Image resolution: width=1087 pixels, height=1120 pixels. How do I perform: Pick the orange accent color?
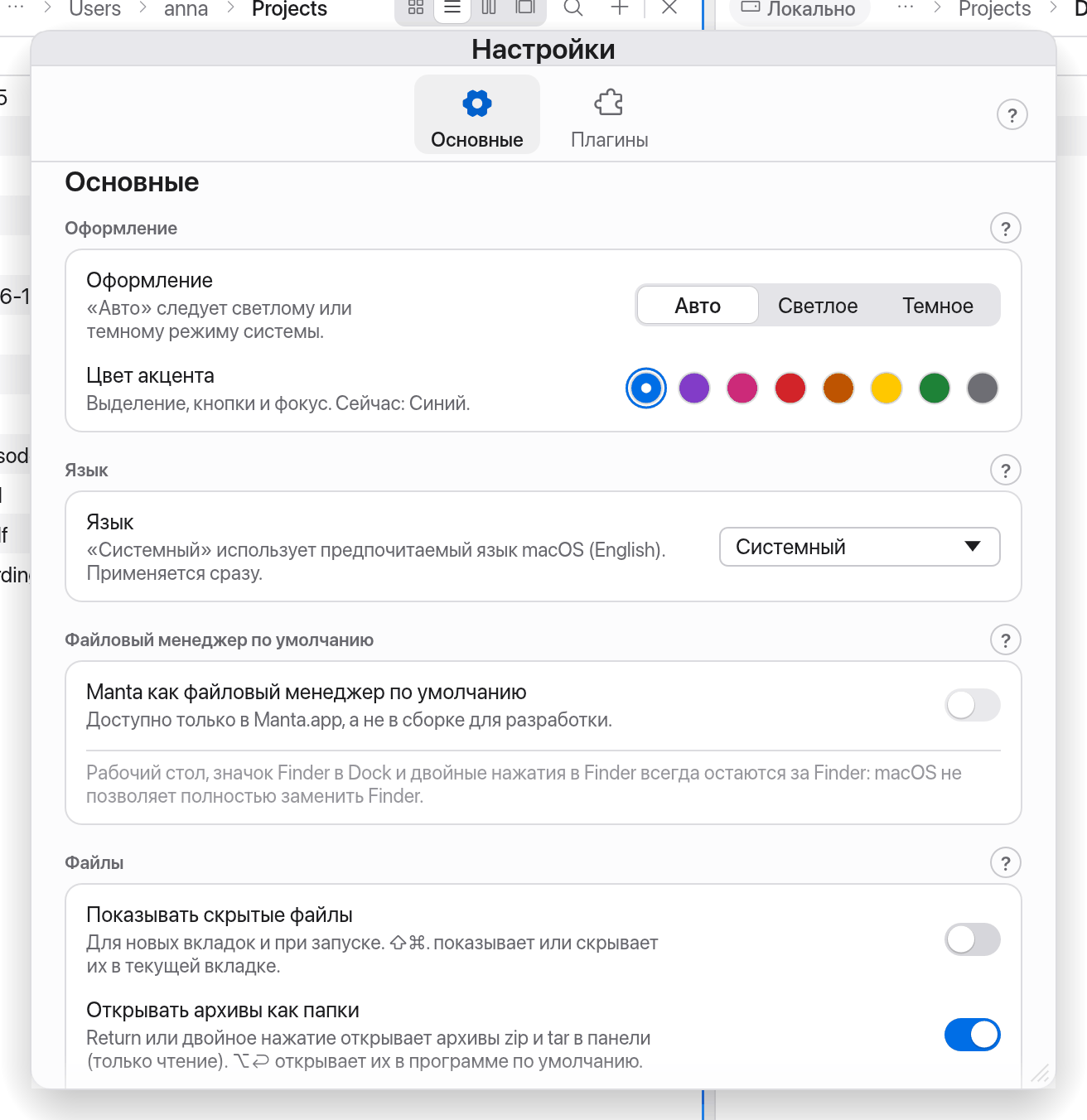(838, 389)
